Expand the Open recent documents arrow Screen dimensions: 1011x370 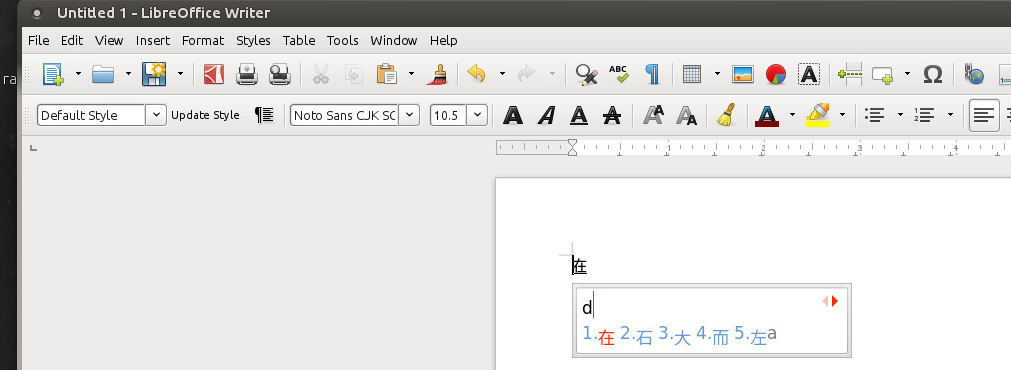tap(128, 74)
